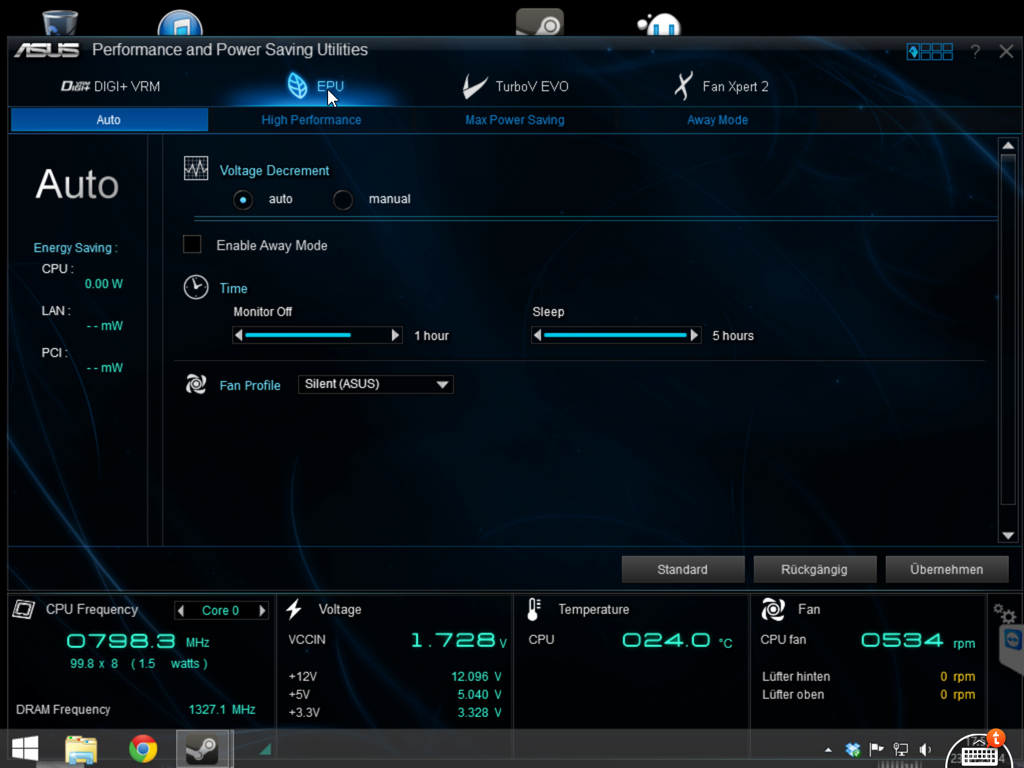Click the DRAM Frequency 1327.1 MHz value
The height and width of the screenshot is (768, 1024).
pos(222,709)
